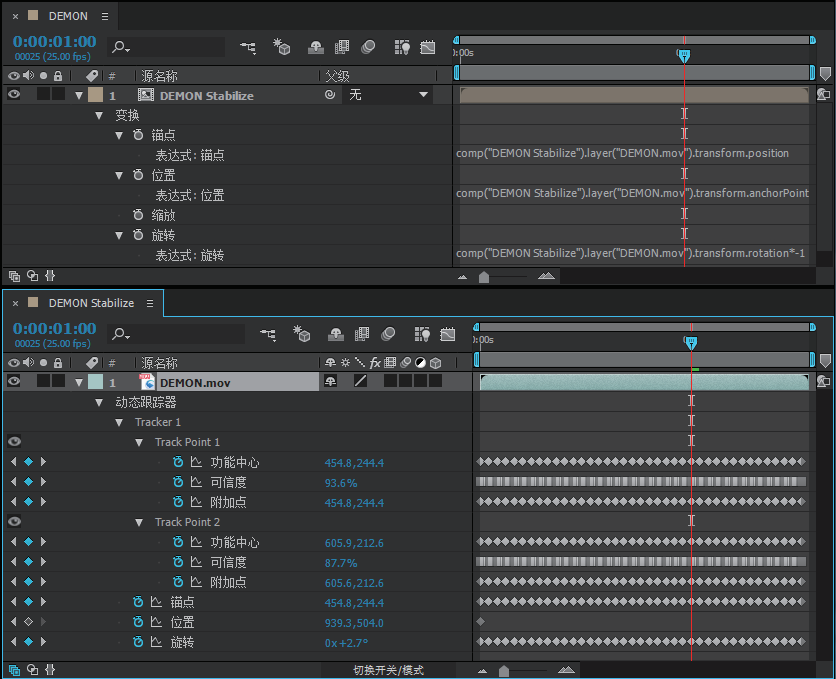Viewport: 836px width, 679px height.
Task: Collapse Track Point 2 group
Action: point(139,523)
